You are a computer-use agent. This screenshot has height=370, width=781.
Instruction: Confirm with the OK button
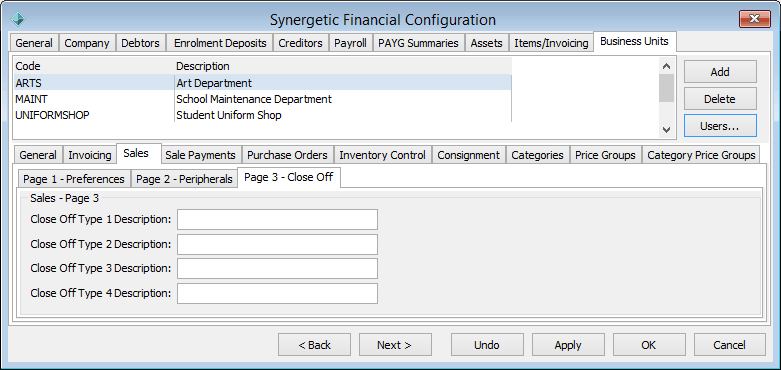[649, 345]
